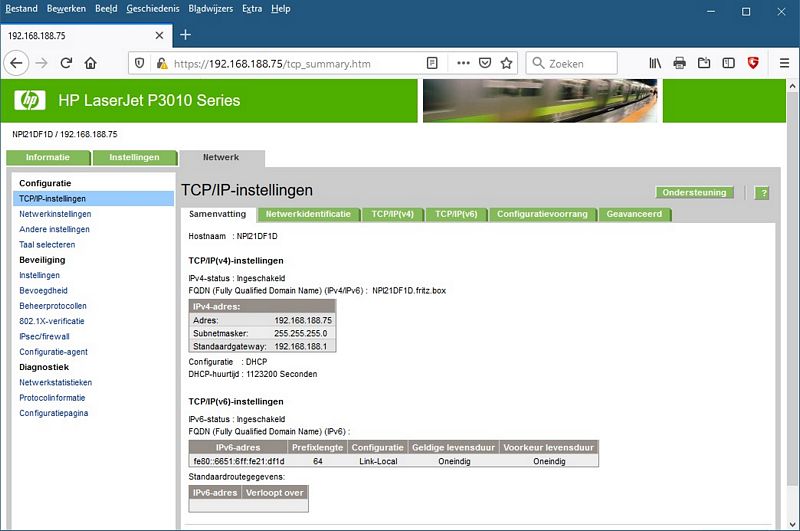The height and width of the screenshot is (531, 800).
Task: Open the Bestand menu
Action: 21,9
